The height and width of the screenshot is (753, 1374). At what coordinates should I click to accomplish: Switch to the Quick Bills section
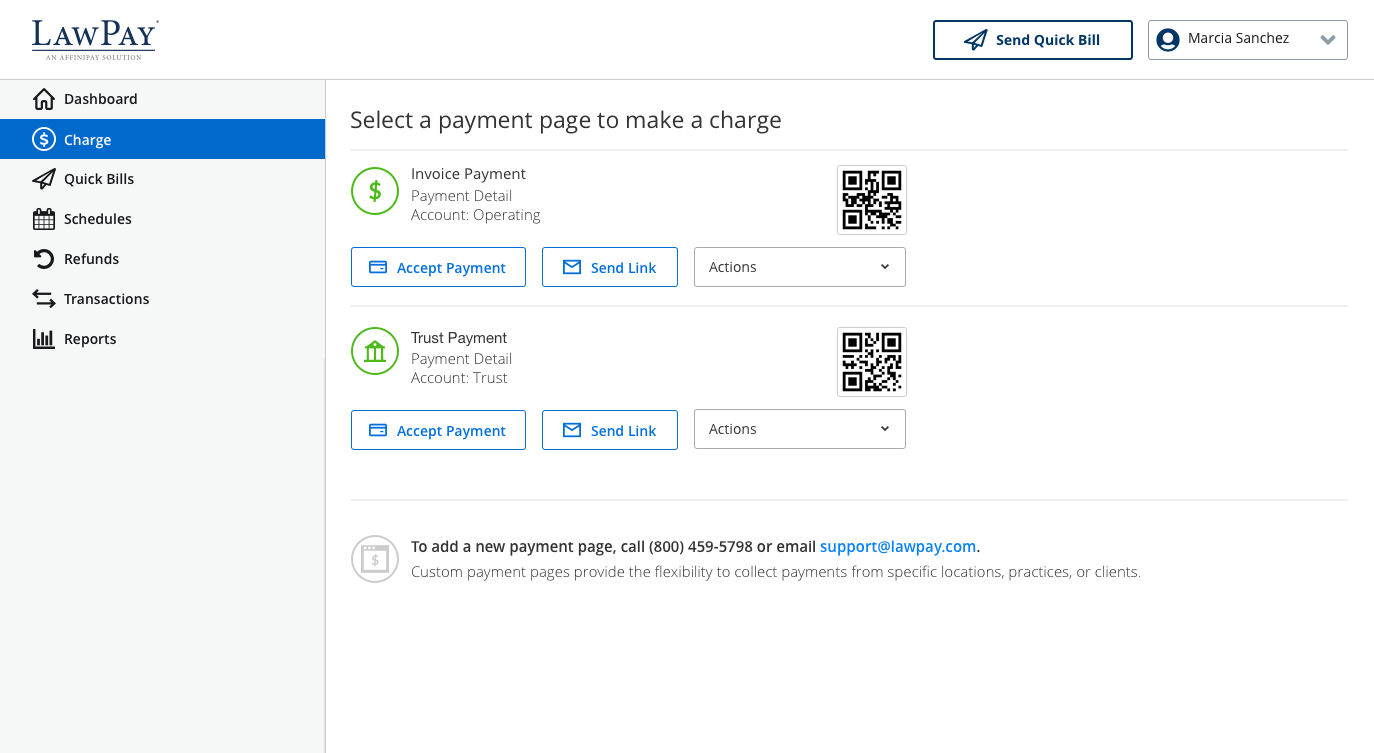[98, 178]
